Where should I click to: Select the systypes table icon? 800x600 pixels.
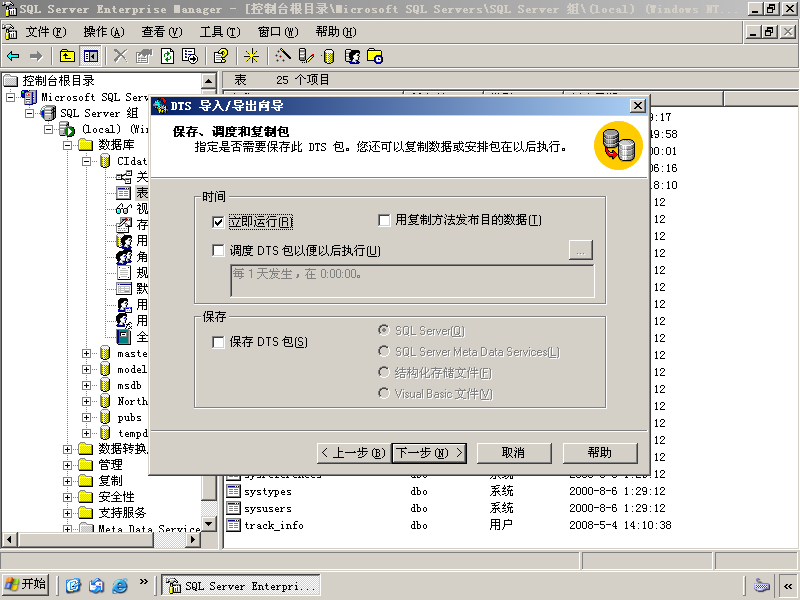233,491
